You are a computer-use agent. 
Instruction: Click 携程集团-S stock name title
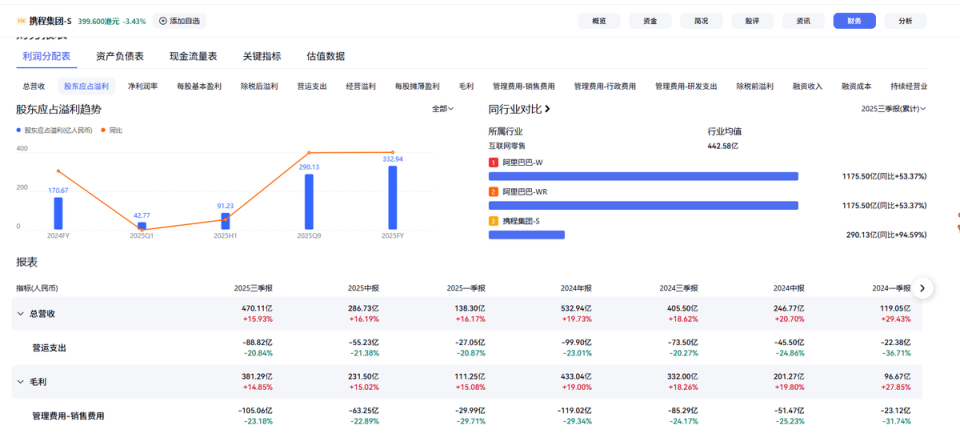(50, 21)
